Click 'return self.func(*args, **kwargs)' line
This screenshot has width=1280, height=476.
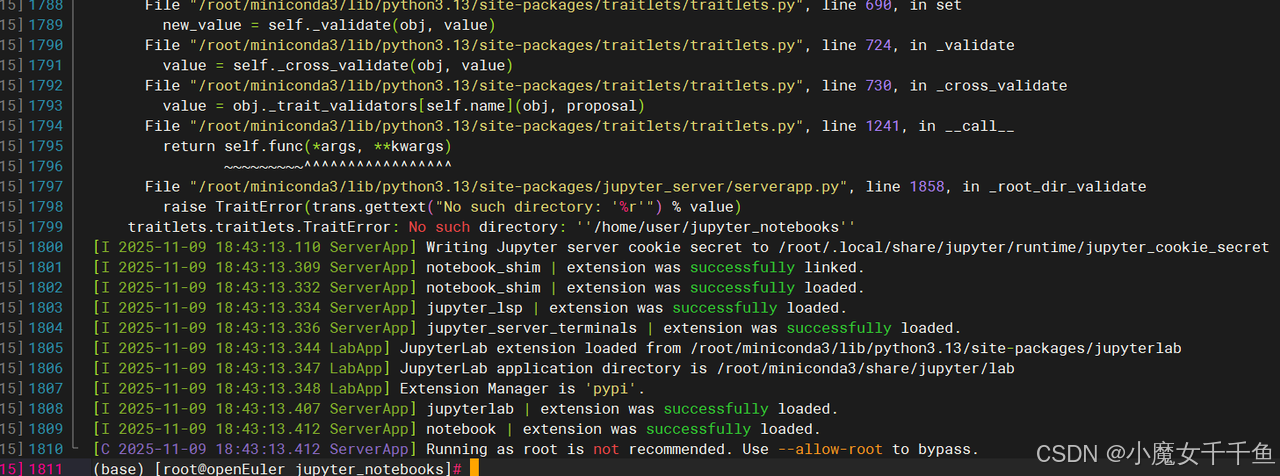click(307, 146)
